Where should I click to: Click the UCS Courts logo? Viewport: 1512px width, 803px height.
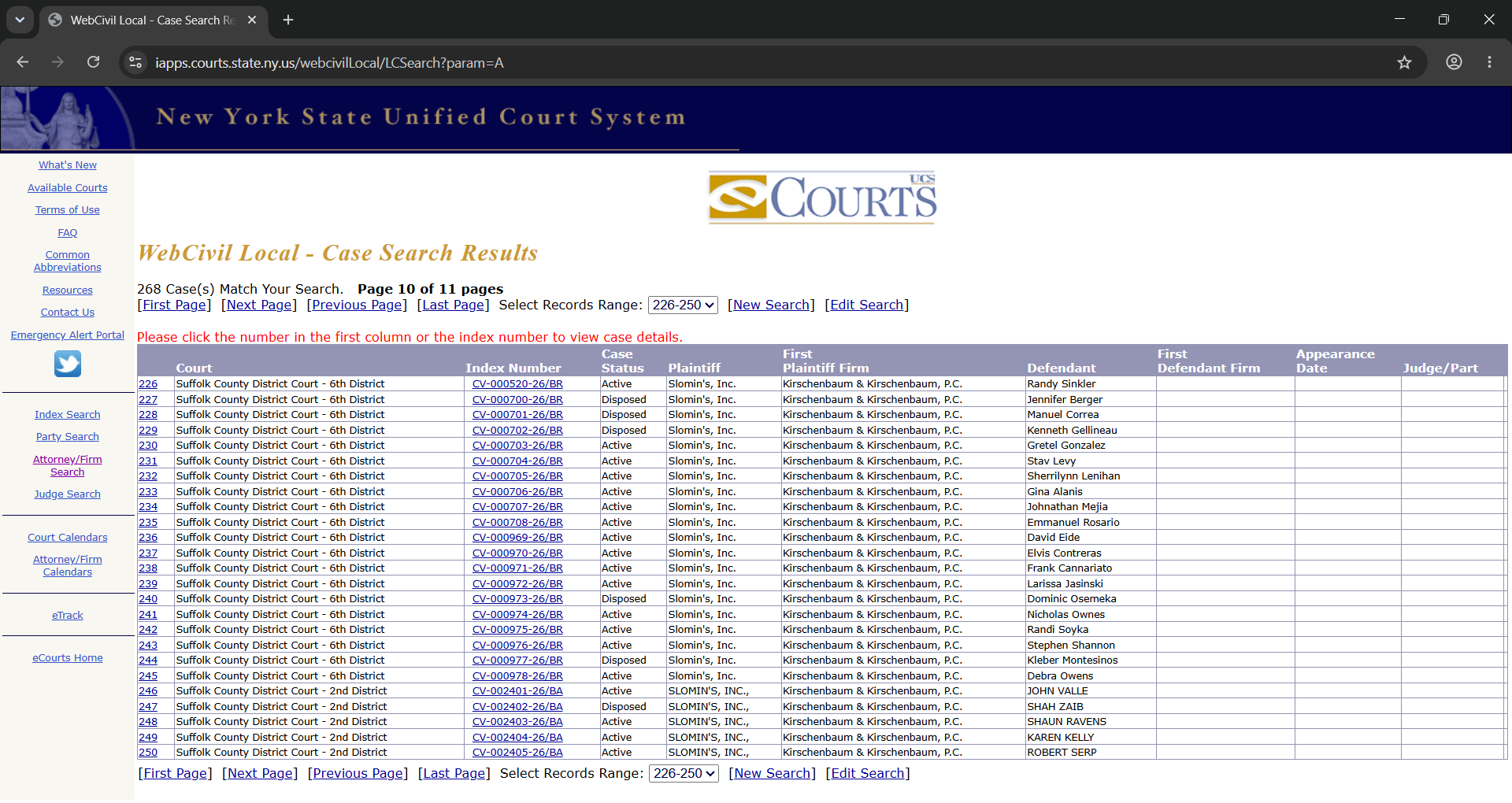[822, 197]
